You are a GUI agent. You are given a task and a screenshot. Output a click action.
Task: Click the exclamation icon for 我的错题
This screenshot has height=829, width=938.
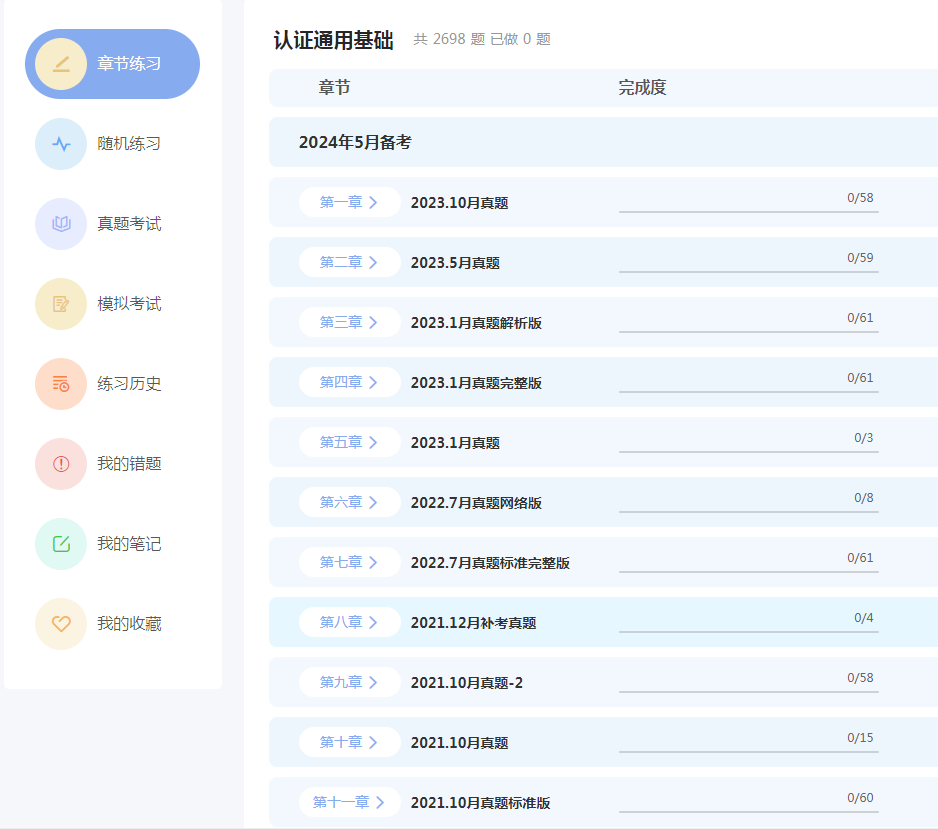point(61,464)
